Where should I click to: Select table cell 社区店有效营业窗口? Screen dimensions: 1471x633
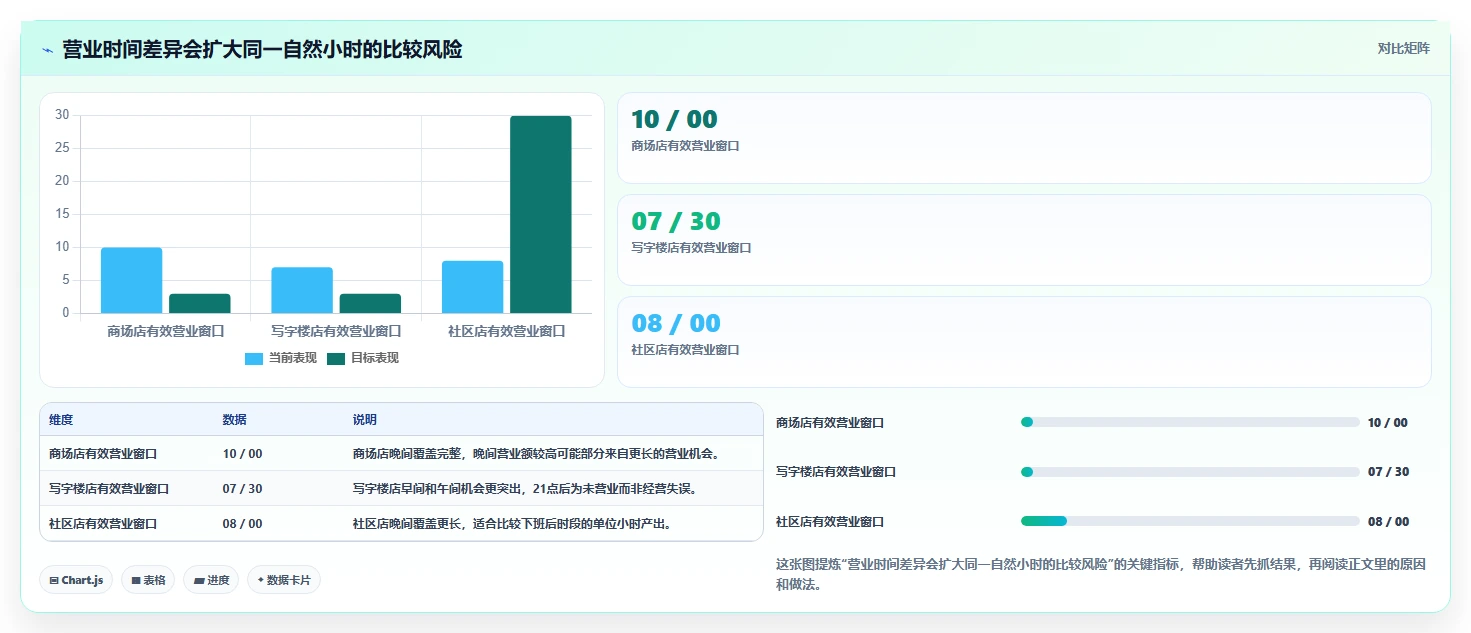[103, 523]
